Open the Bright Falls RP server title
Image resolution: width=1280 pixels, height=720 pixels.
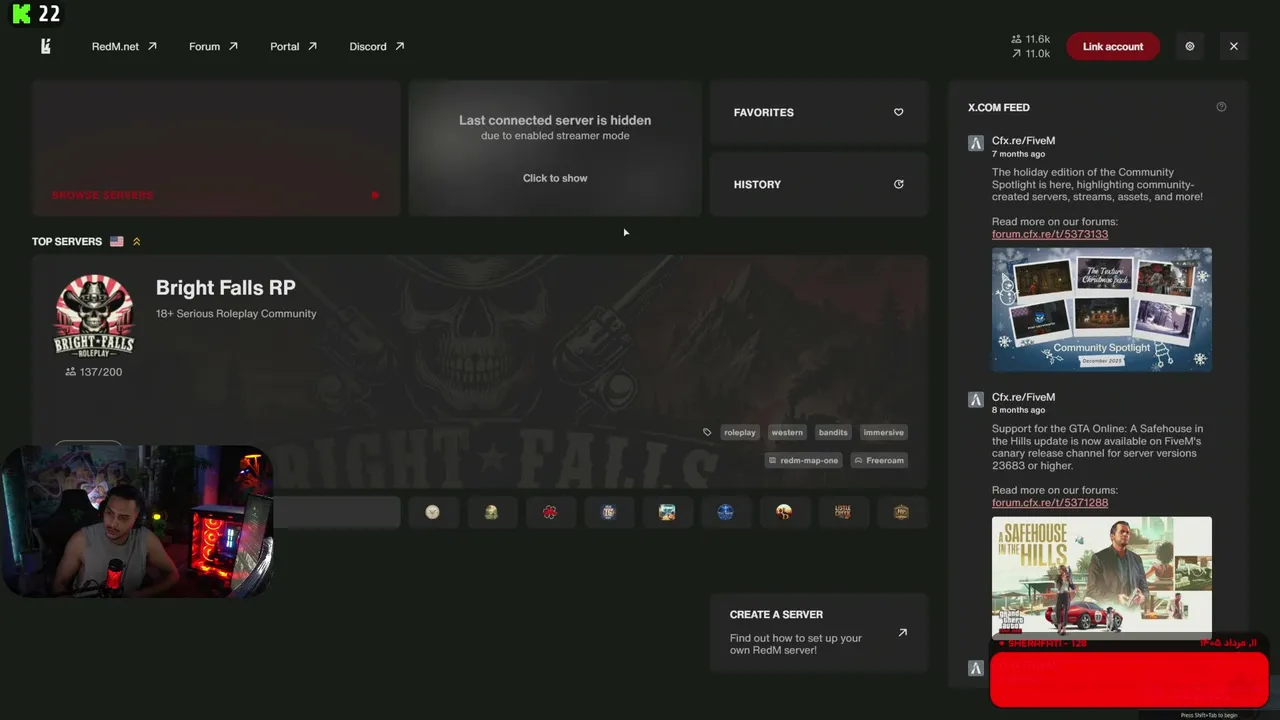[x=226, y=287]
